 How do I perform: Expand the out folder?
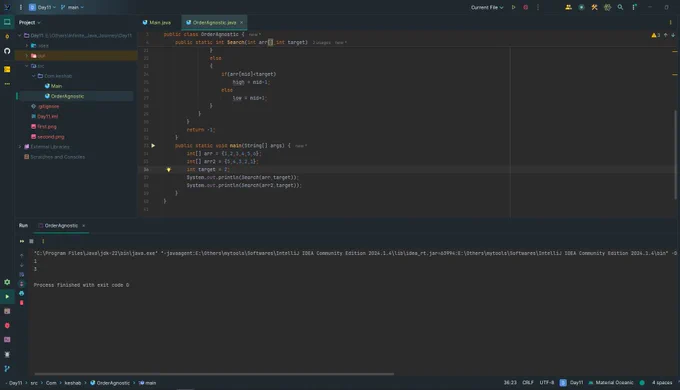point(27,56)
